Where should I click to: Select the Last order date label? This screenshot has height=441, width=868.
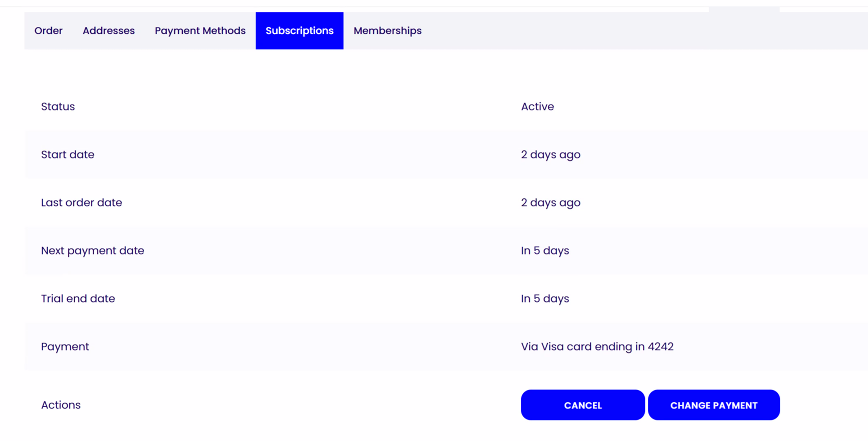pyautogui.click(x=81, y=203)
